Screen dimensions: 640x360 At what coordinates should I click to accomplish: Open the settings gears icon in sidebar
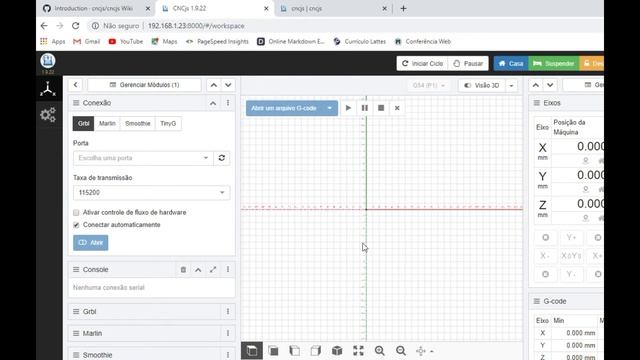tap(48, 115)
